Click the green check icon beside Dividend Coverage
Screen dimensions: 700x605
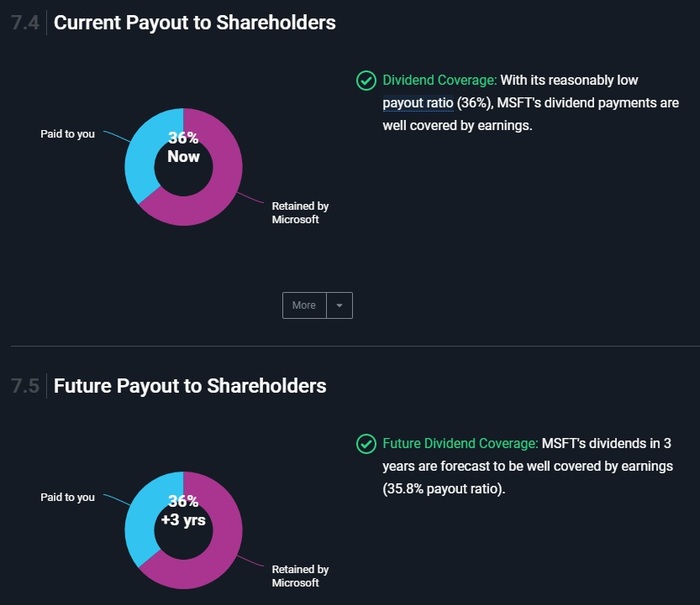[x=366, y=81]
